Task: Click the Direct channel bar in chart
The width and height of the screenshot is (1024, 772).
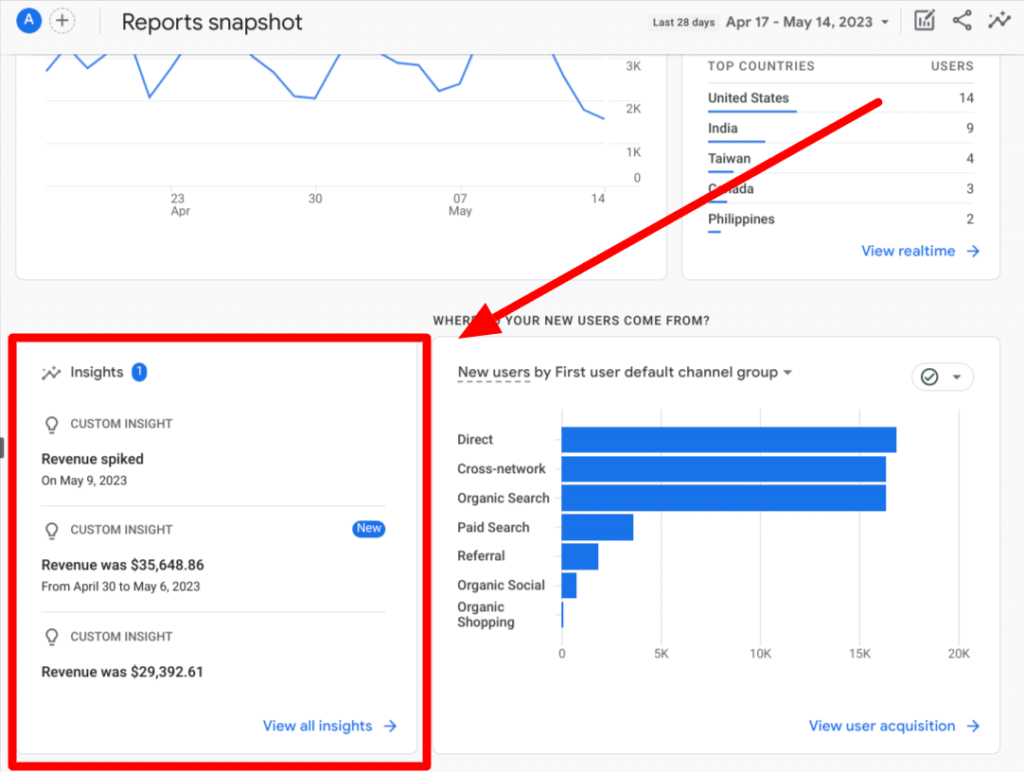Action: (728, 440)
